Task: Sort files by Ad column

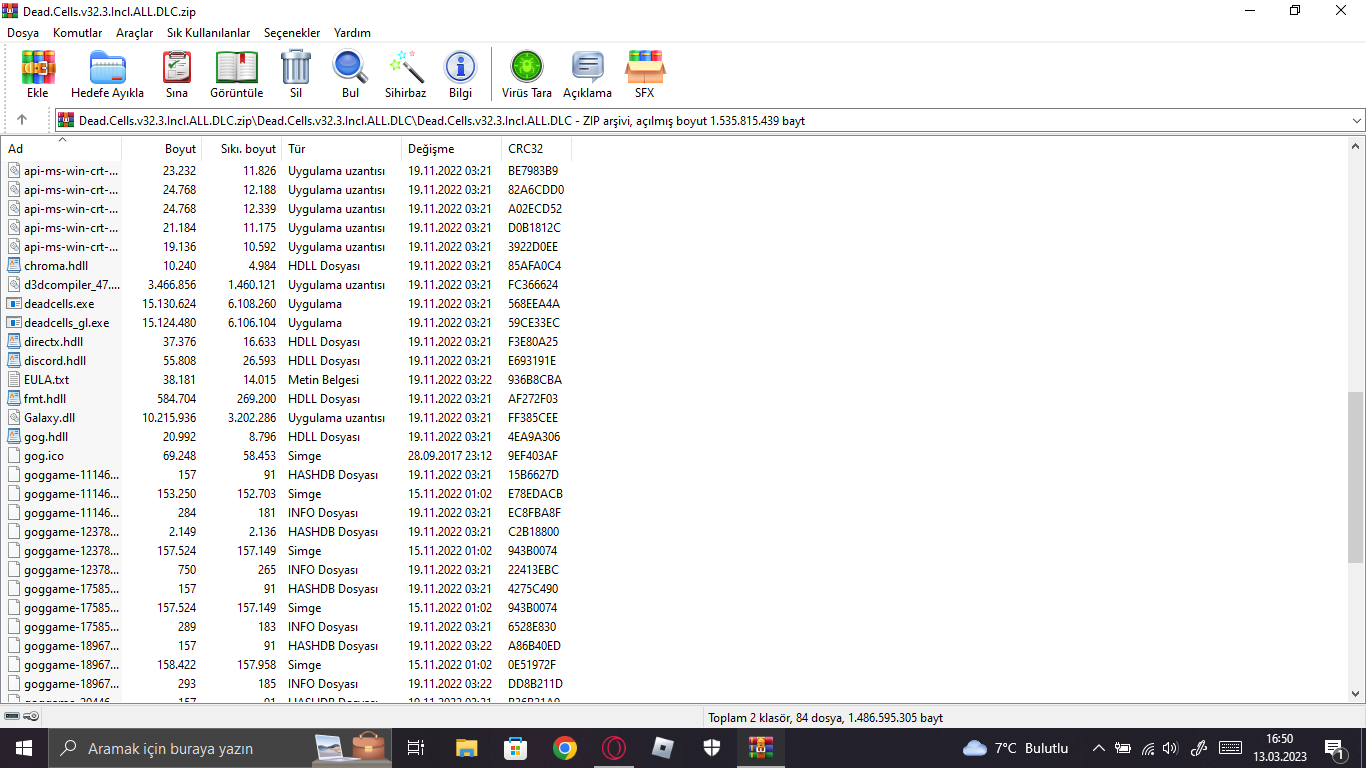Action: click(x=61, y=149)
